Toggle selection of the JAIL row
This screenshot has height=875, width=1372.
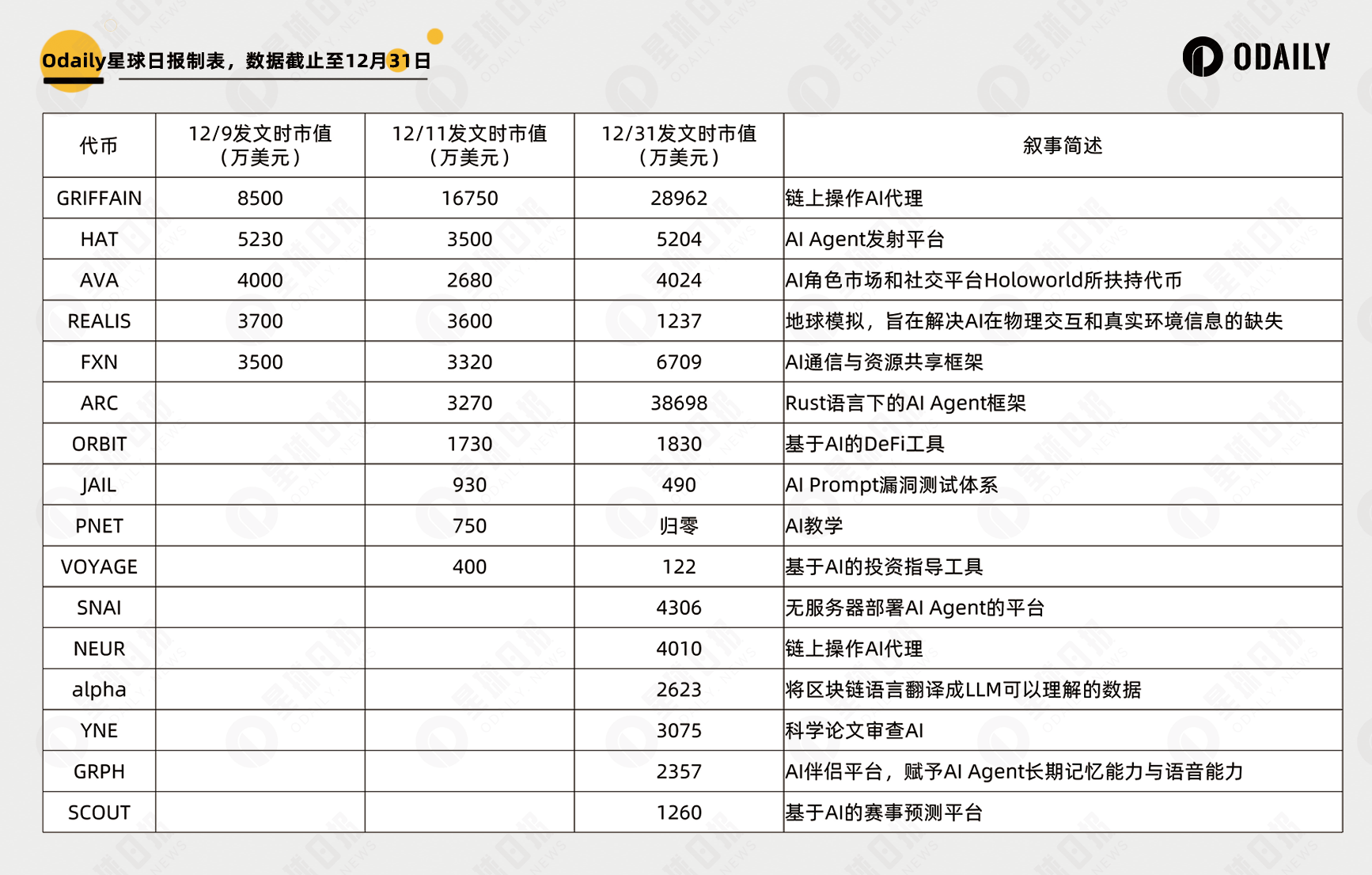[98, 484]
